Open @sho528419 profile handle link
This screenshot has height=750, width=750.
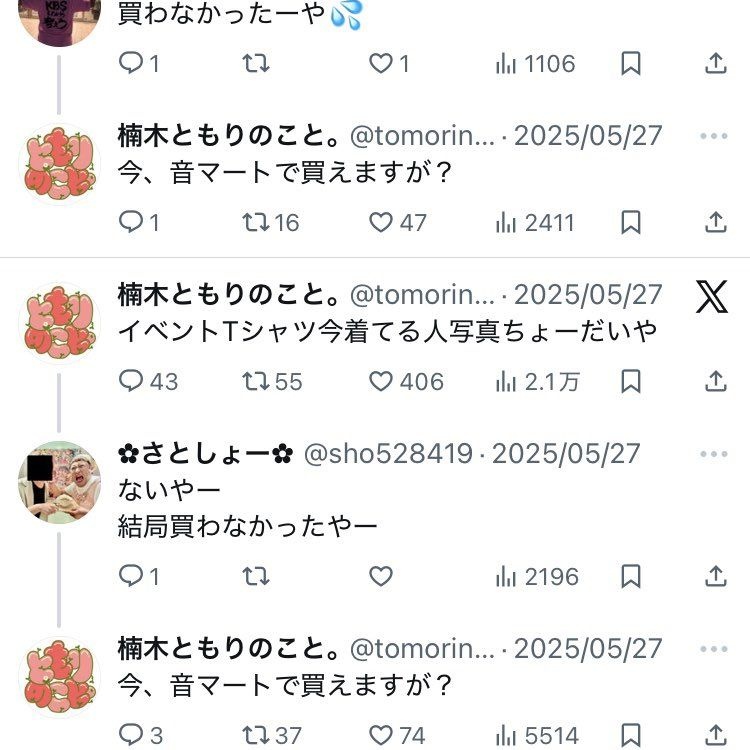coord(387,454)
